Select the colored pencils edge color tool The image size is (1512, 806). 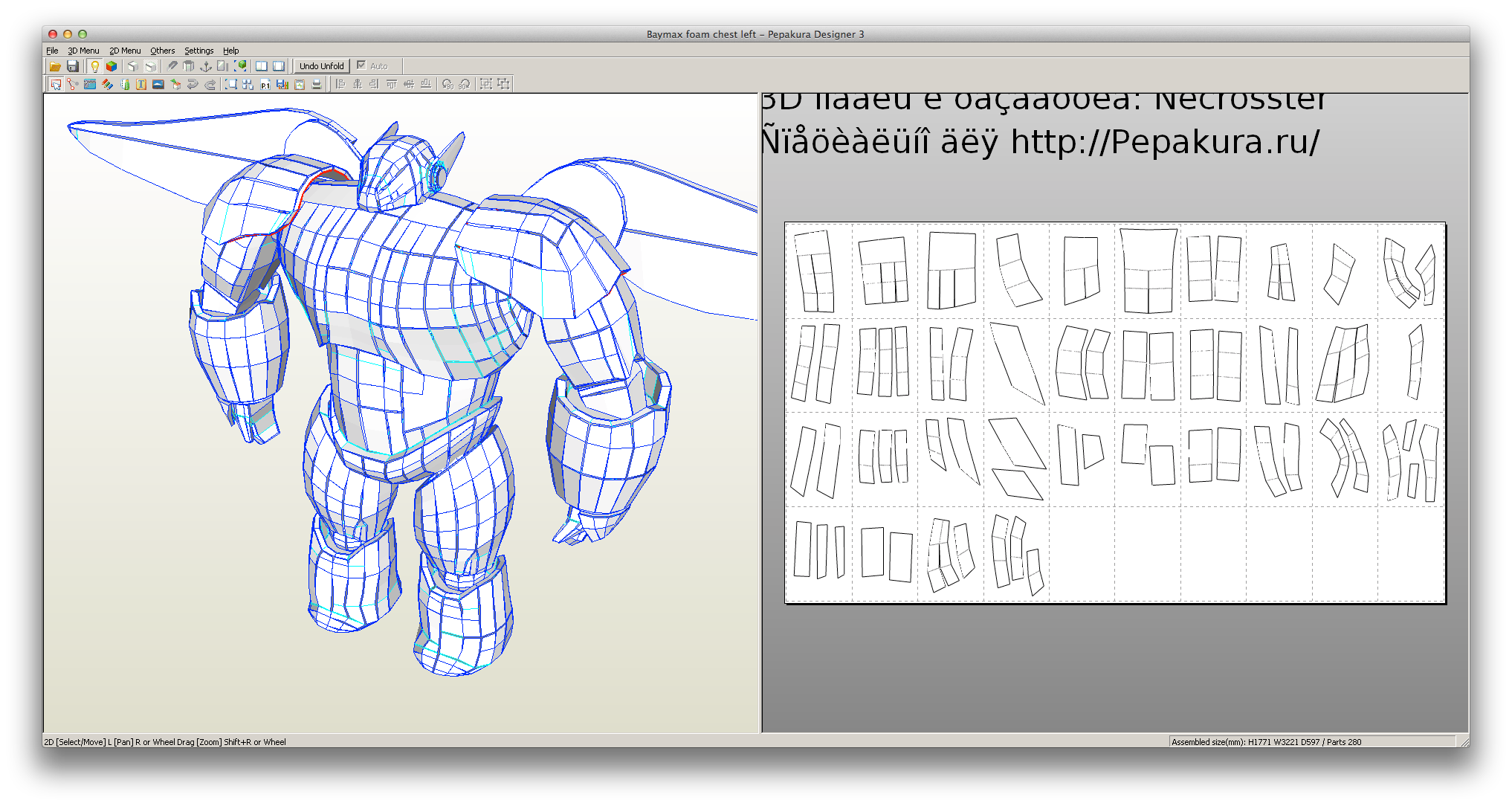coord(107,84)
